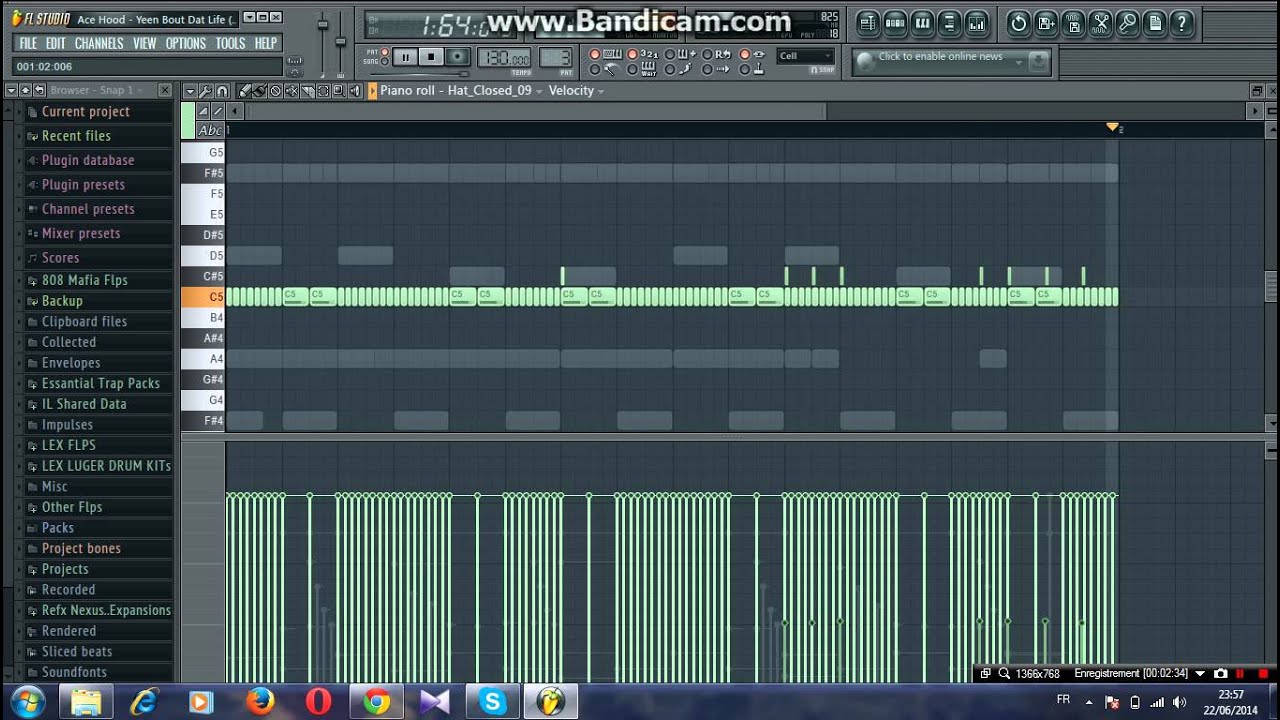The width and height of the screenshot is (1280, 720).
Task: Click the tempo 130.000 display
Action: point(504,57)
